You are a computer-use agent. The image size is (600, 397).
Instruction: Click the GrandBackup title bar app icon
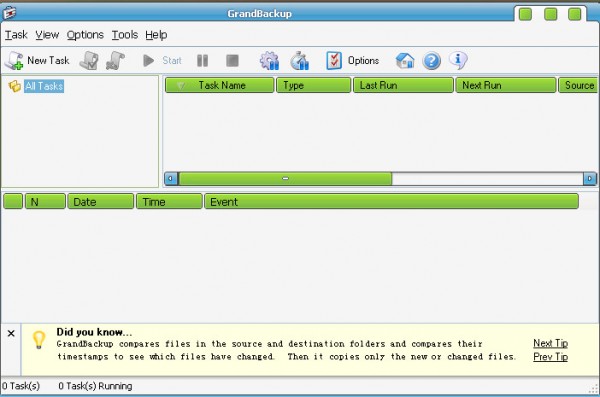[x=9, y=13]
